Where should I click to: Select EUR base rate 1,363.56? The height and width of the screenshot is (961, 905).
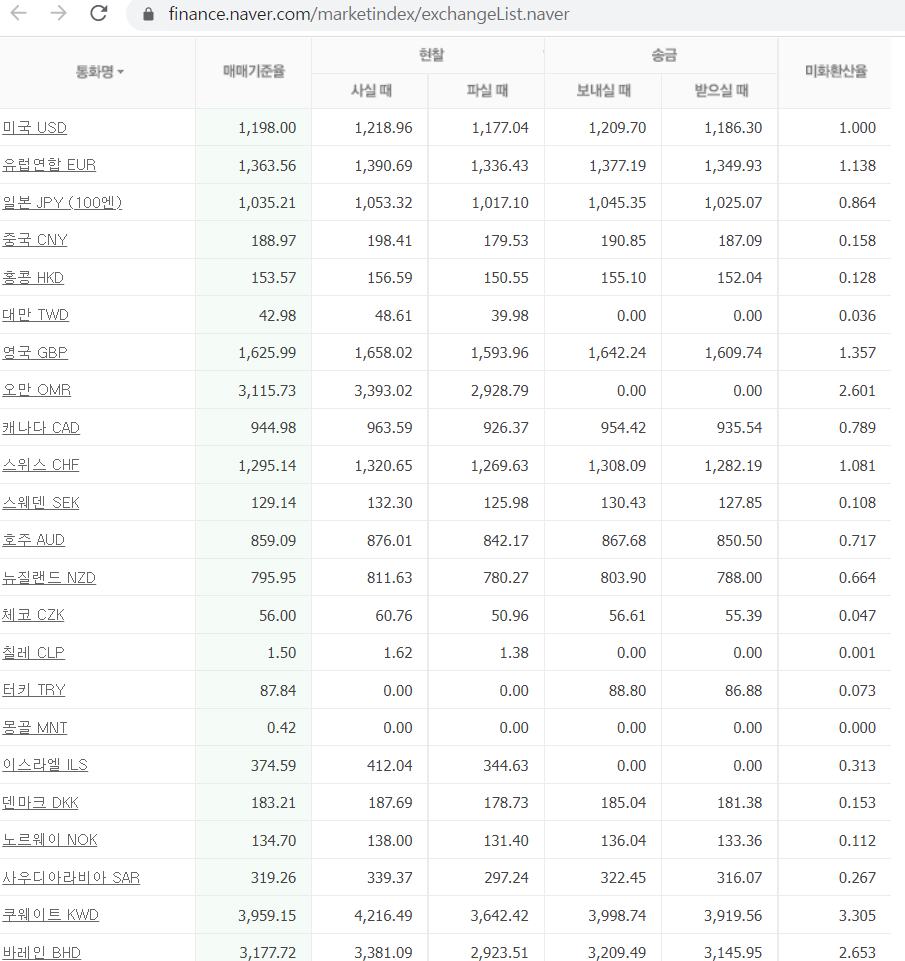click(x=267, y=165)
